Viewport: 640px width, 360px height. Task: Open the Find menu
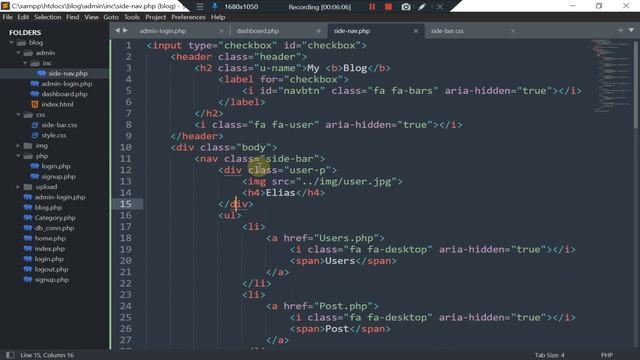point(73,17)
